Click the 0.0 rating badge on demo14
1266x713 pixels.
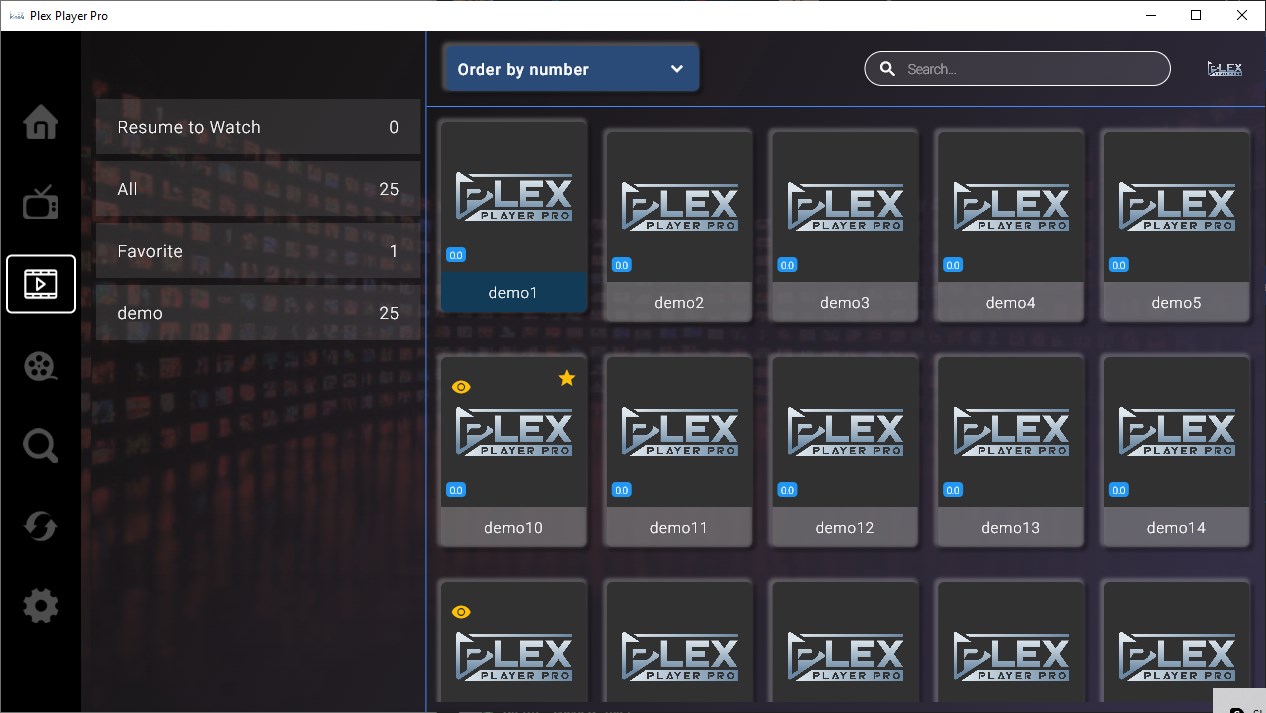pyautogui.click(x=1119, y=490)
